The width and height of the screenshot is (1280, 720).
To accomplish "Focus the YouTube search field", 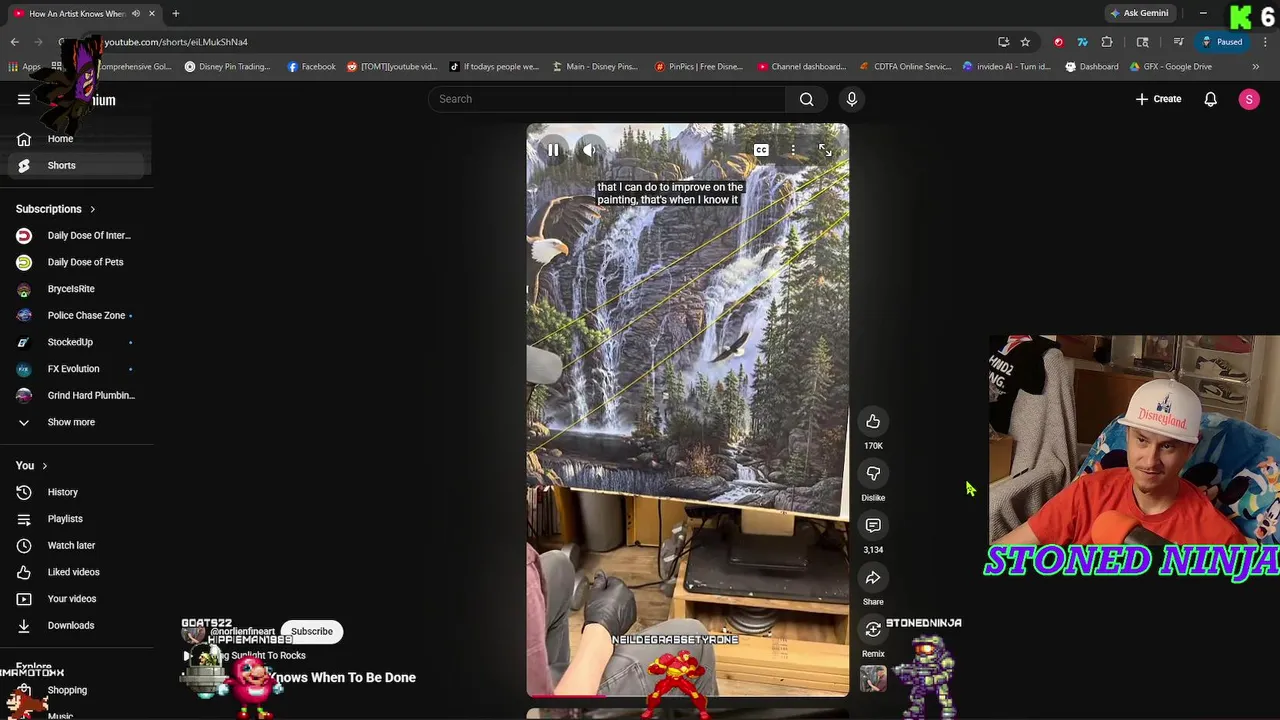I will point(607,99).
